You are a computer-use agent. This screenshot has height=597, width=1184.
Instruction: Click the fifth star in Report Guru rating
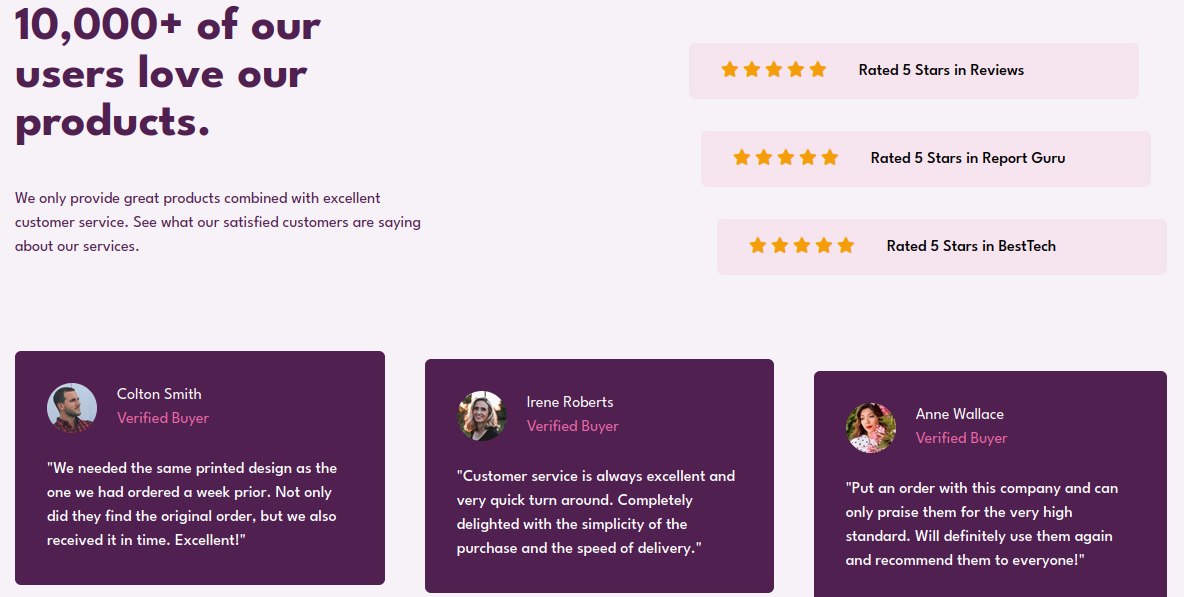coord(830,157)
